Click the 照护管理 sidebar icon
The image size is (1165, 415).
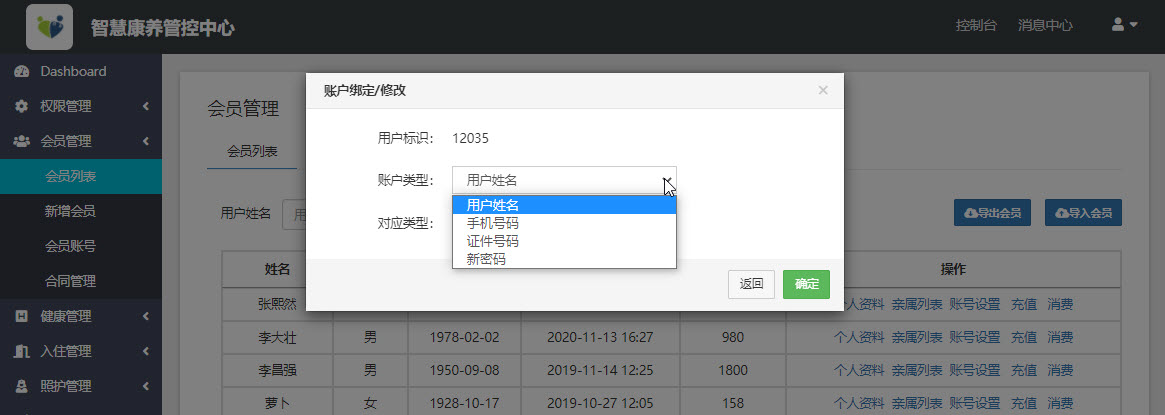22,386
